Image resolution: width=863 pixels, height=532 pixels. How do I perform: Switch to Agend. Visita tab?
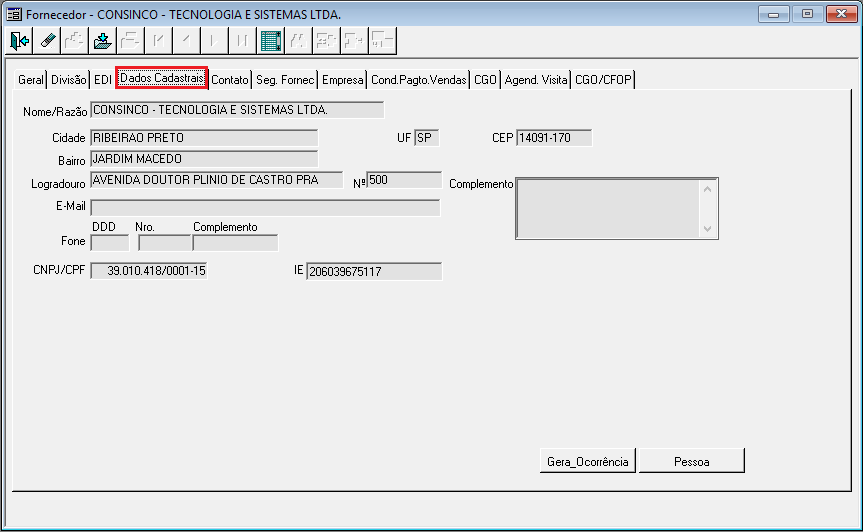(x=536, y=80)
